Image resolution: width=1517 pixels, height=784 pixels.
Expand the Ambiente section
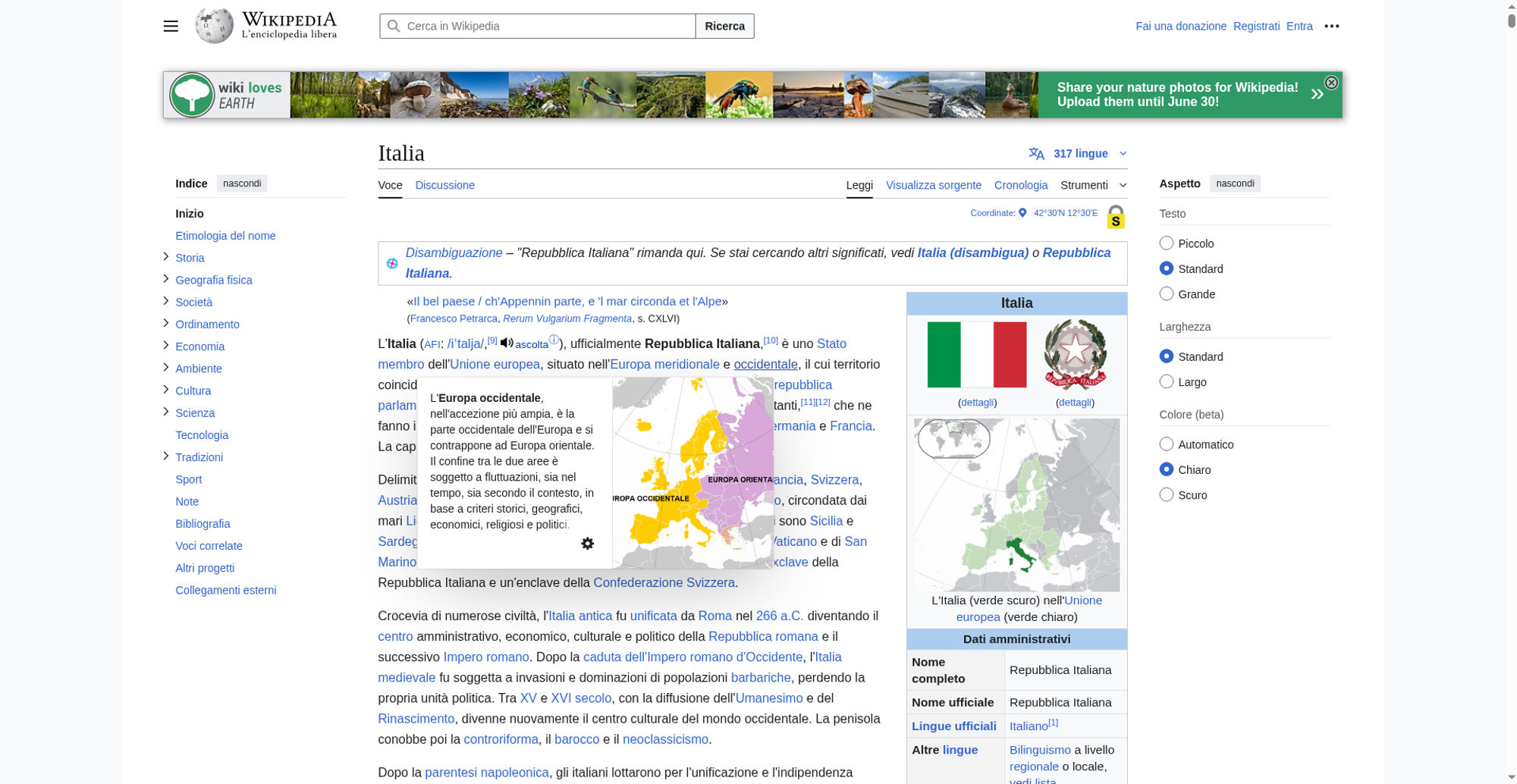[165, 368]
